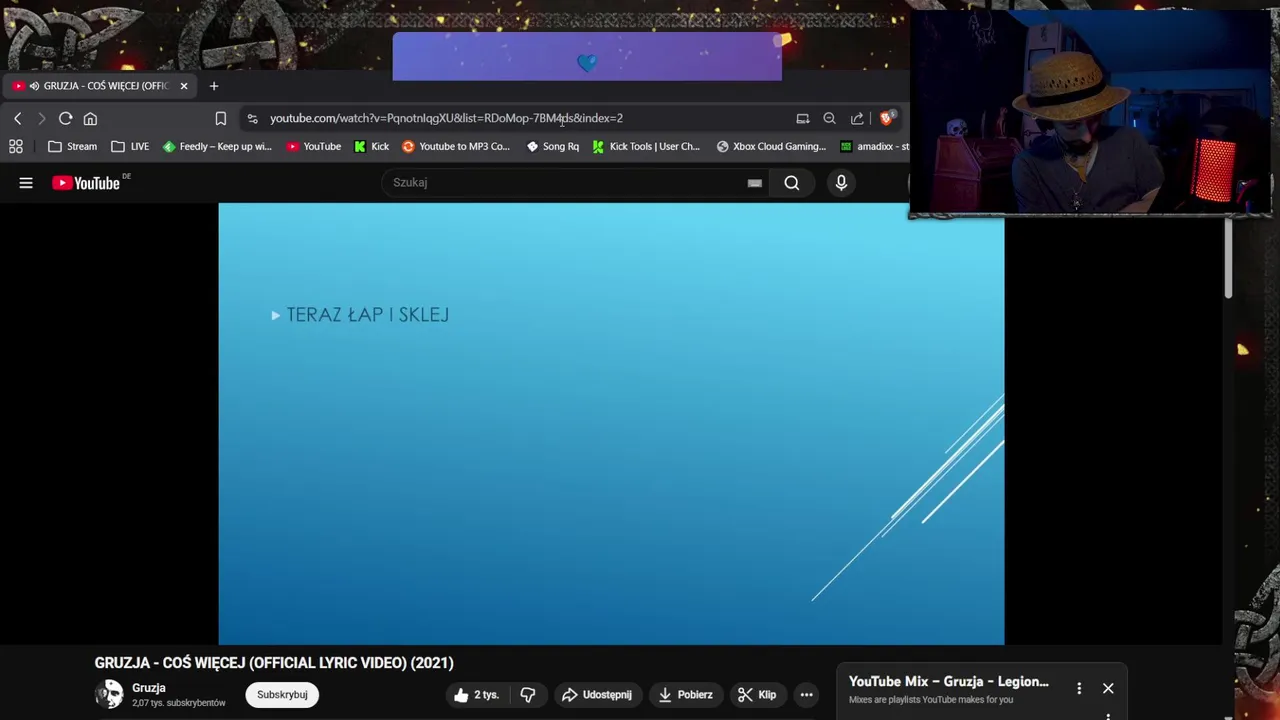Open the on-screen keyboard icon in search box
The width and height of the screenshot is (1280, 720).
(x=755, y=183)
